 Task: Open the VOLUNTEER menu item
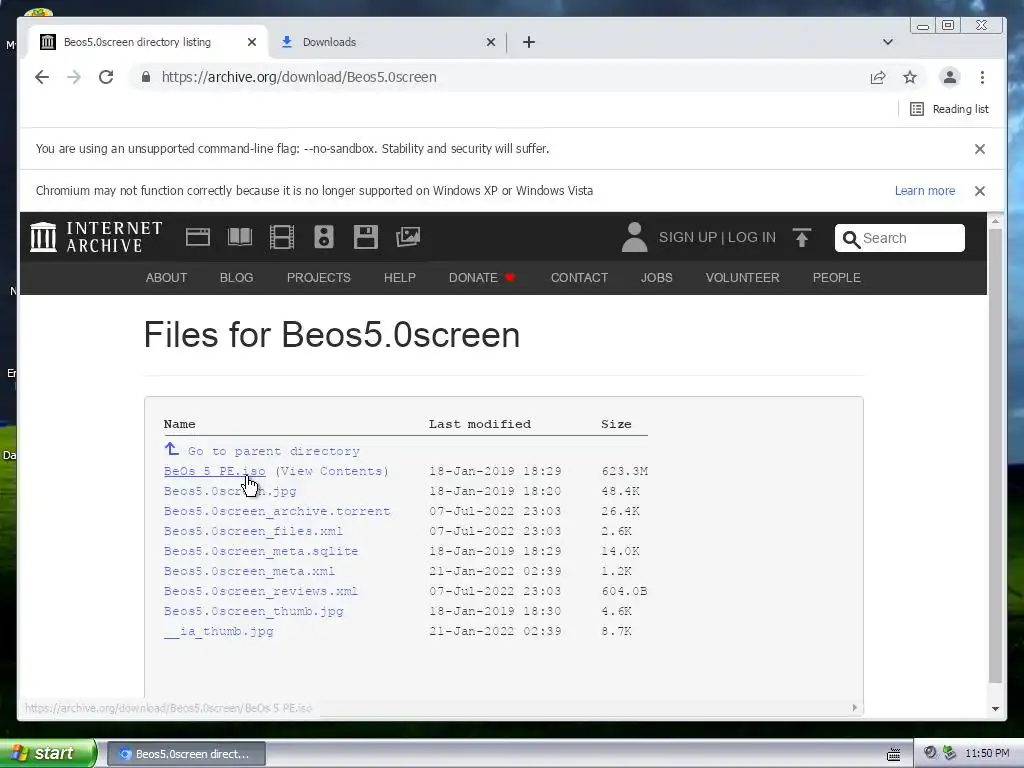coord(743,278)
